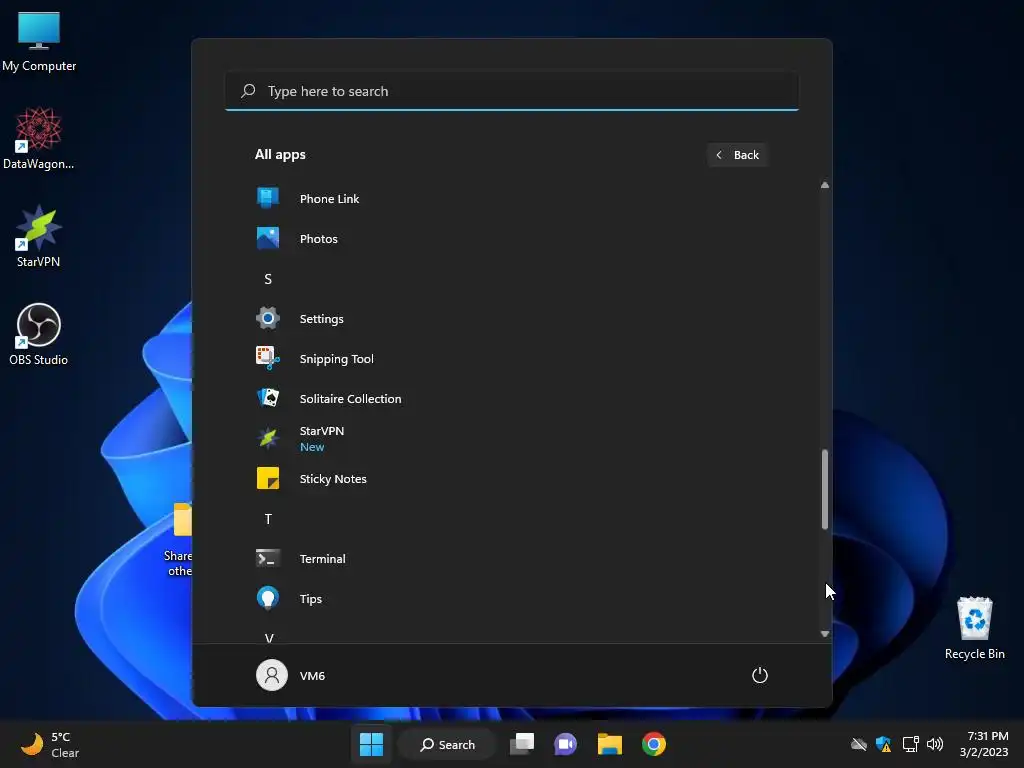This screenshot has height=768, width=1024.
Task: Click the V letter group header
Action: [269, 637]
